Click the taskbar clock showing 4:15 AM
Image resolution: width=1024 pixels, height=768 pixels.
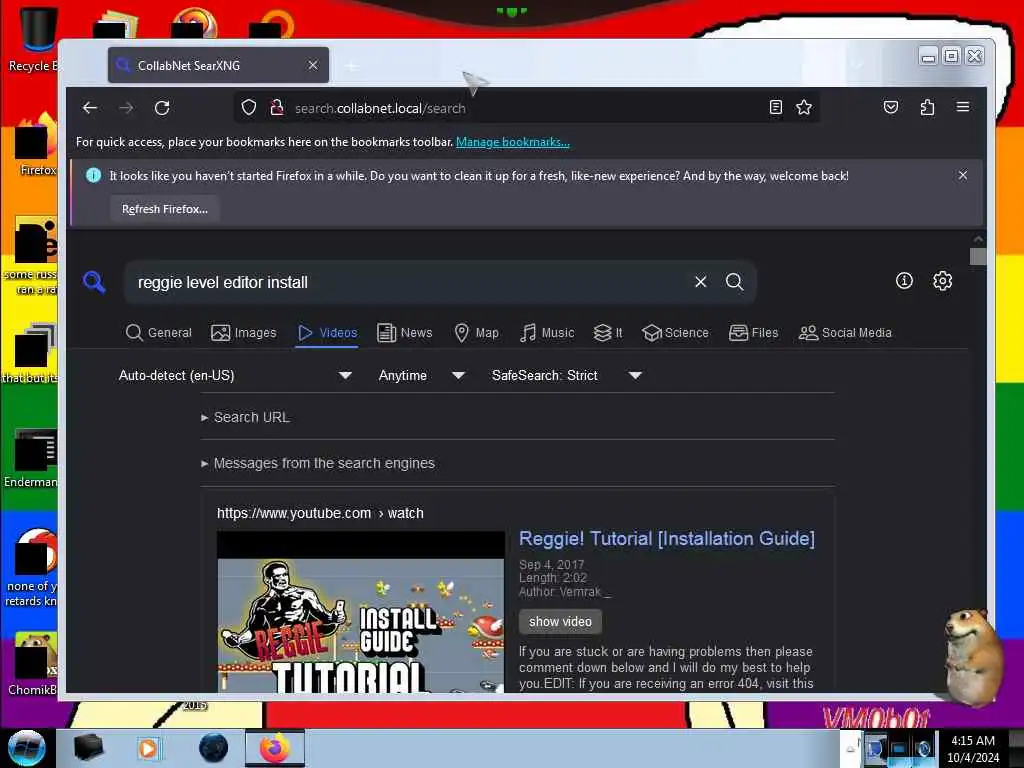pos(972,748)
